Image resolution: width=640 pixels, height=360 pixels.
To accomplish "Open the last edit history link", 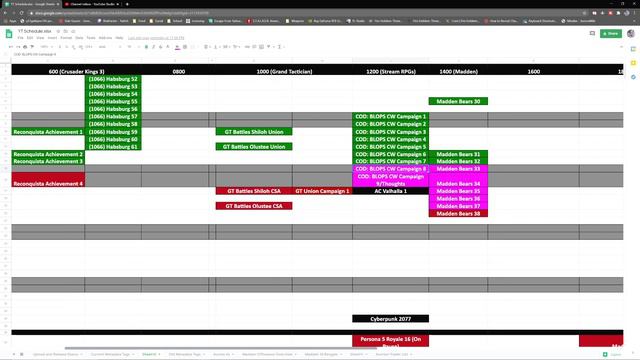I will coord(156,38).
